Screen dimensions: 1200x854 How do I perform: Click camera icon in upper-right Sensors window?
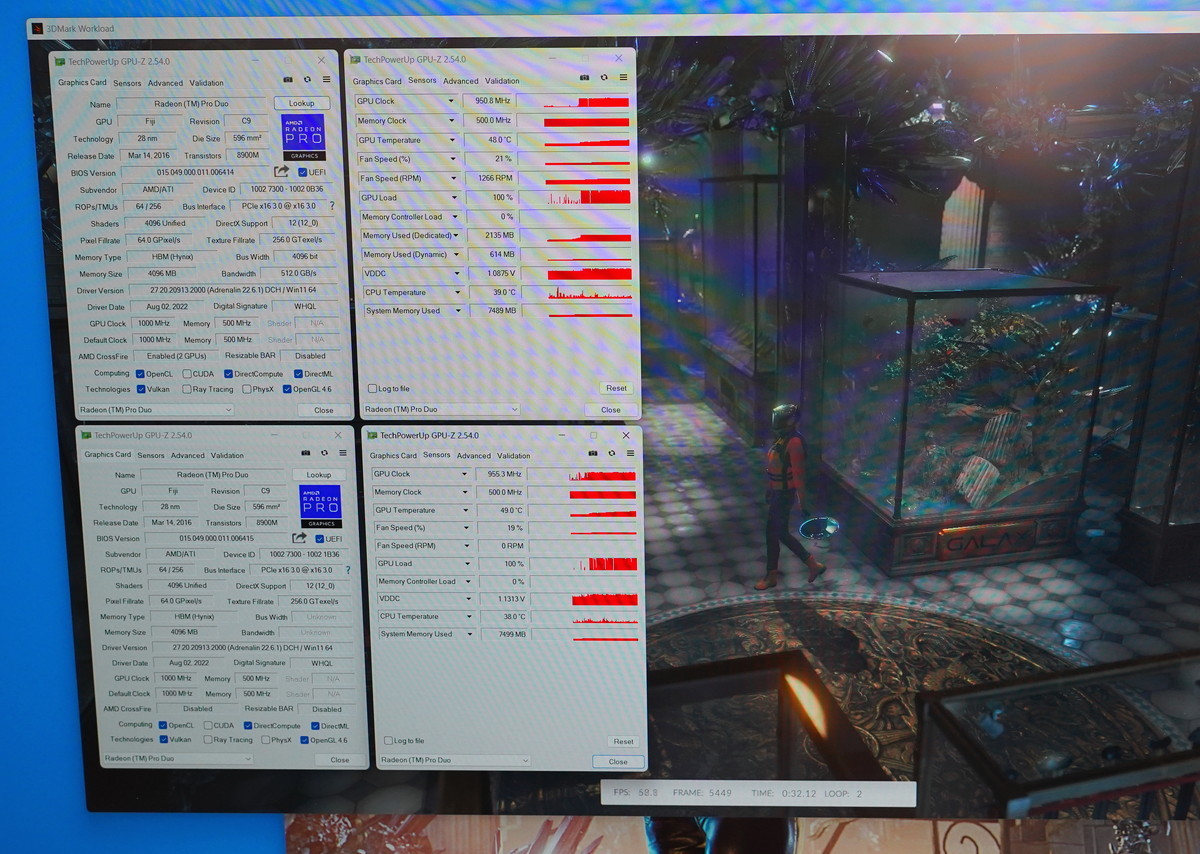click(x=584, y=77)
